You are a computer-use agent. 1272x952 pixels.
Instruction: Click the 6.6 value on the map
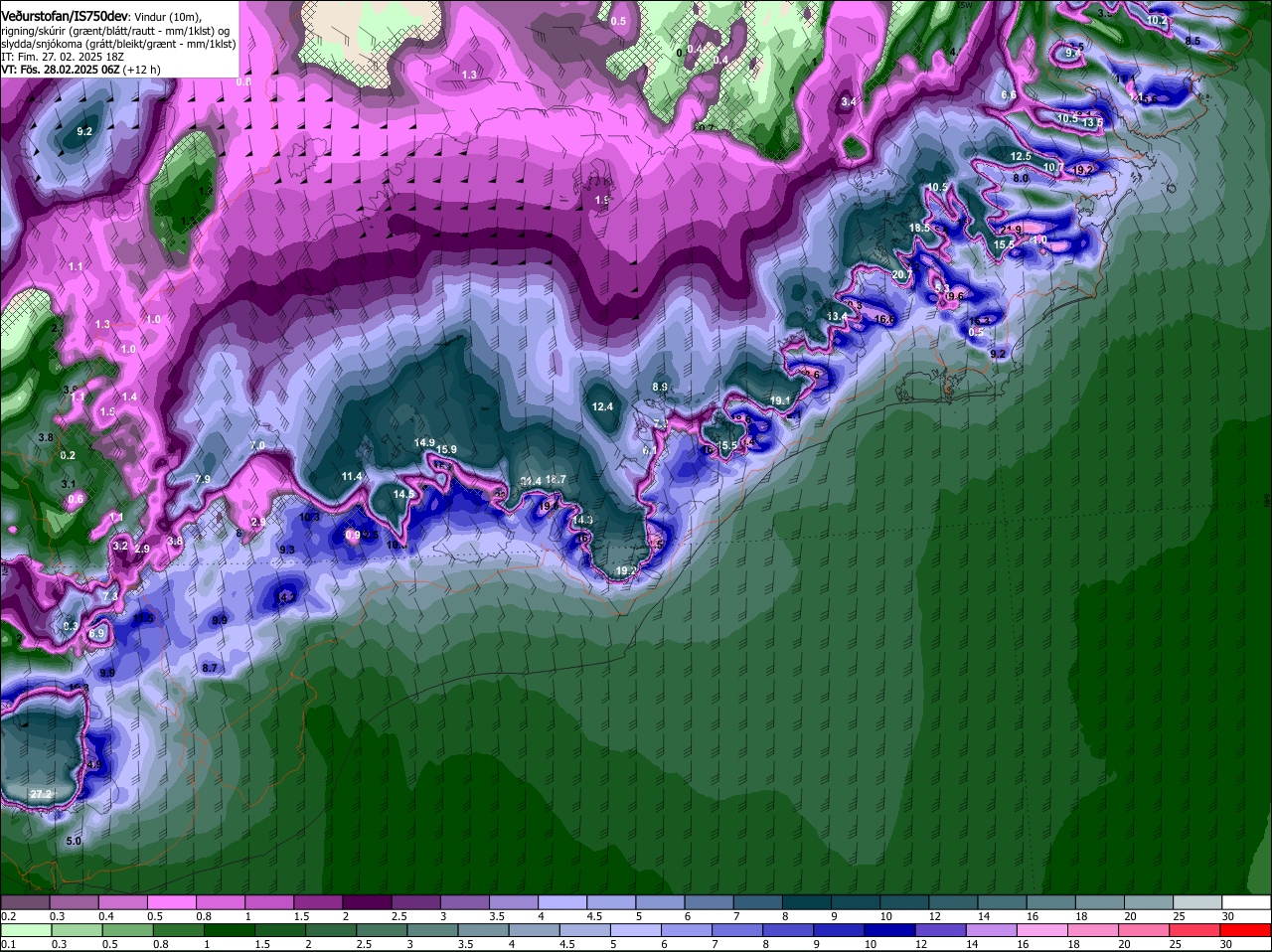1009,94
